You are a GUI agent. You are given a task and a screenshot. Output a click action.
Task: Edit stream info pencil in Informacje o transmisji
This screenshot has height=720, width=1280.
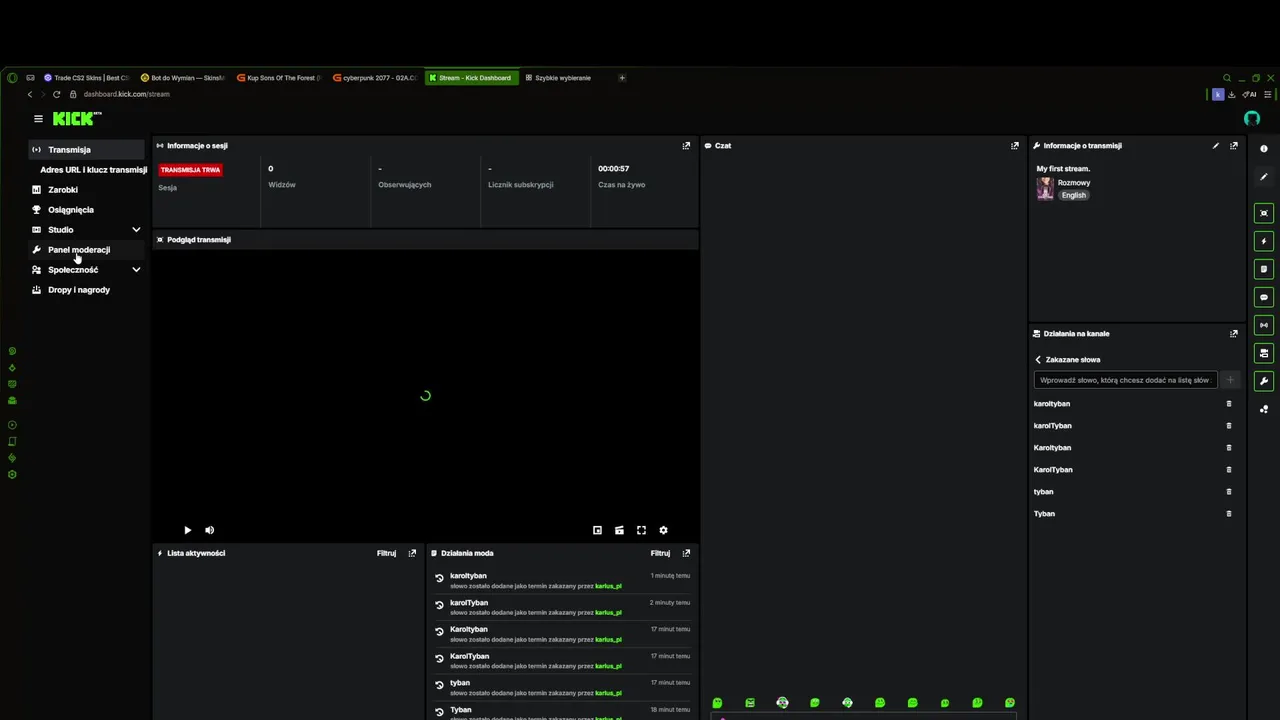pyautogui.click(x=1216, y=146)
